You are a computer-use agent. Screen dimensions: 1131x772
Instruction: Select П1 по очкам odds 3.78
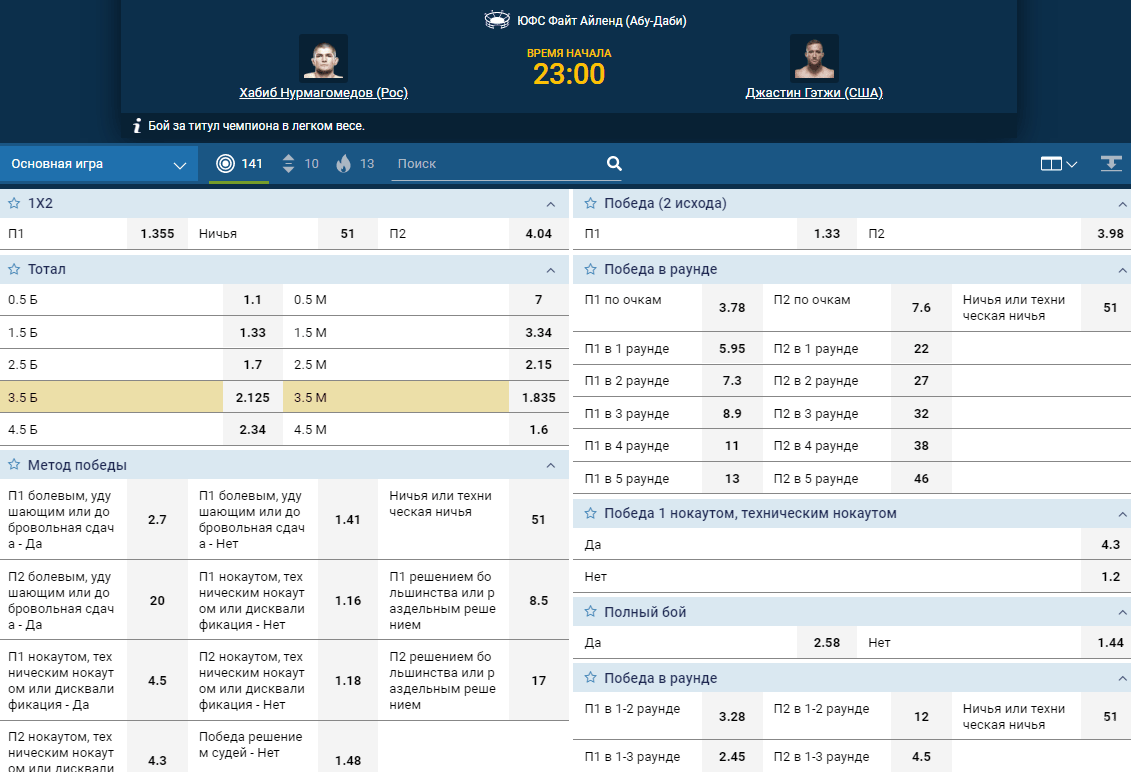[732, 307]
